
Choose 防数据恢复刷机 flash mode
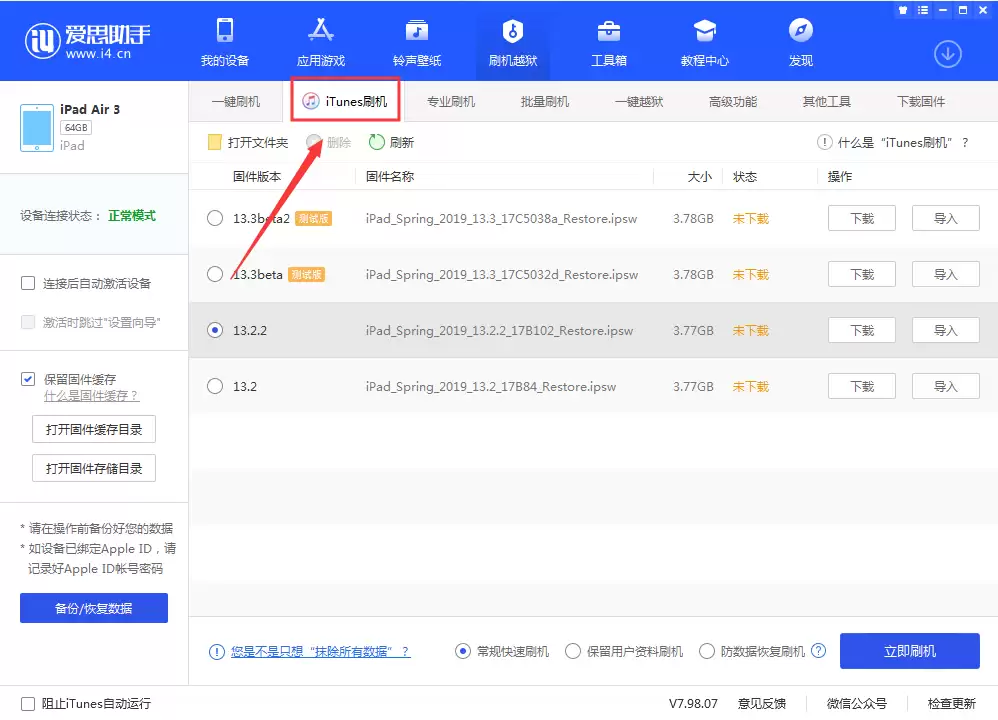click(x=706, y=651)
